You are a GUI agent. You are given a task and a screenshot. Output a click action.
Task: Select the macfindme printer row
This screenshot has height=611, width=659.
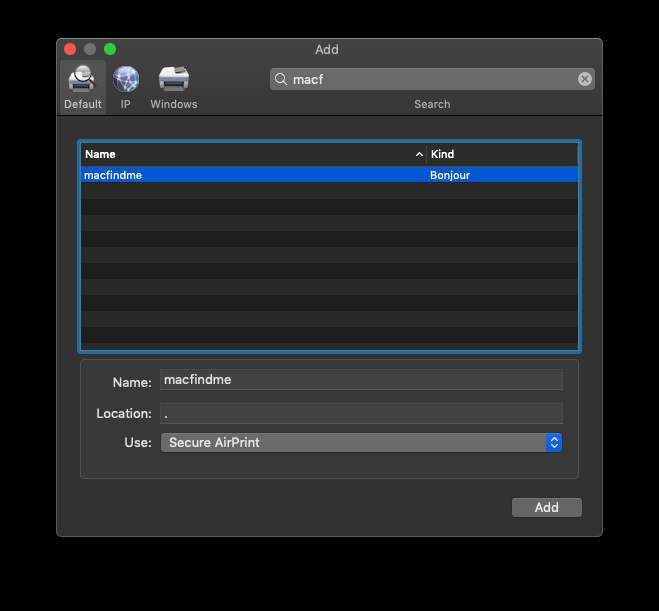(x=330, y=175)
